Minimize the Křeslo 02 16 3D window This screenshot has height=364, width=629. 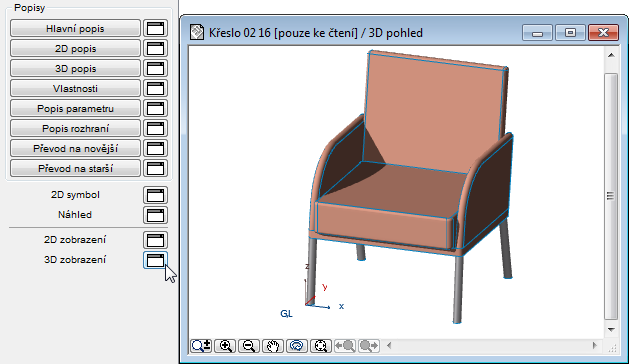coord(538,33)
